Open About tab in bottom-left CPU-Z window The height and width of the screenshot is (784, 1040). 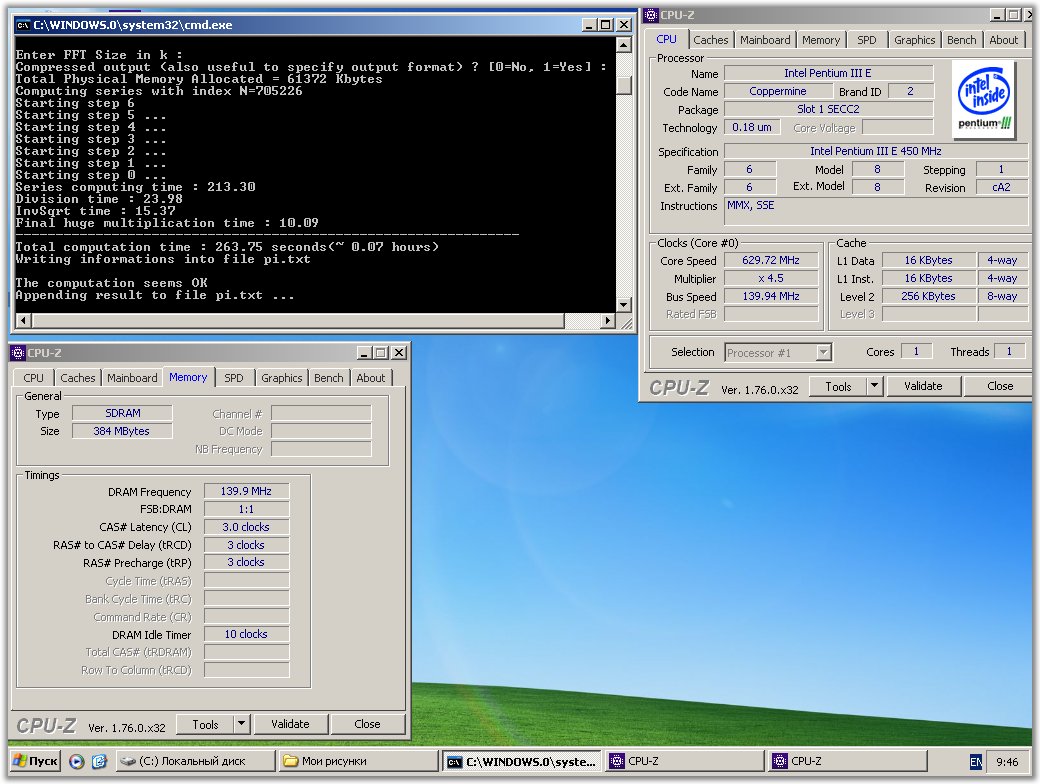pyautogui.click(x=370, y=377)
